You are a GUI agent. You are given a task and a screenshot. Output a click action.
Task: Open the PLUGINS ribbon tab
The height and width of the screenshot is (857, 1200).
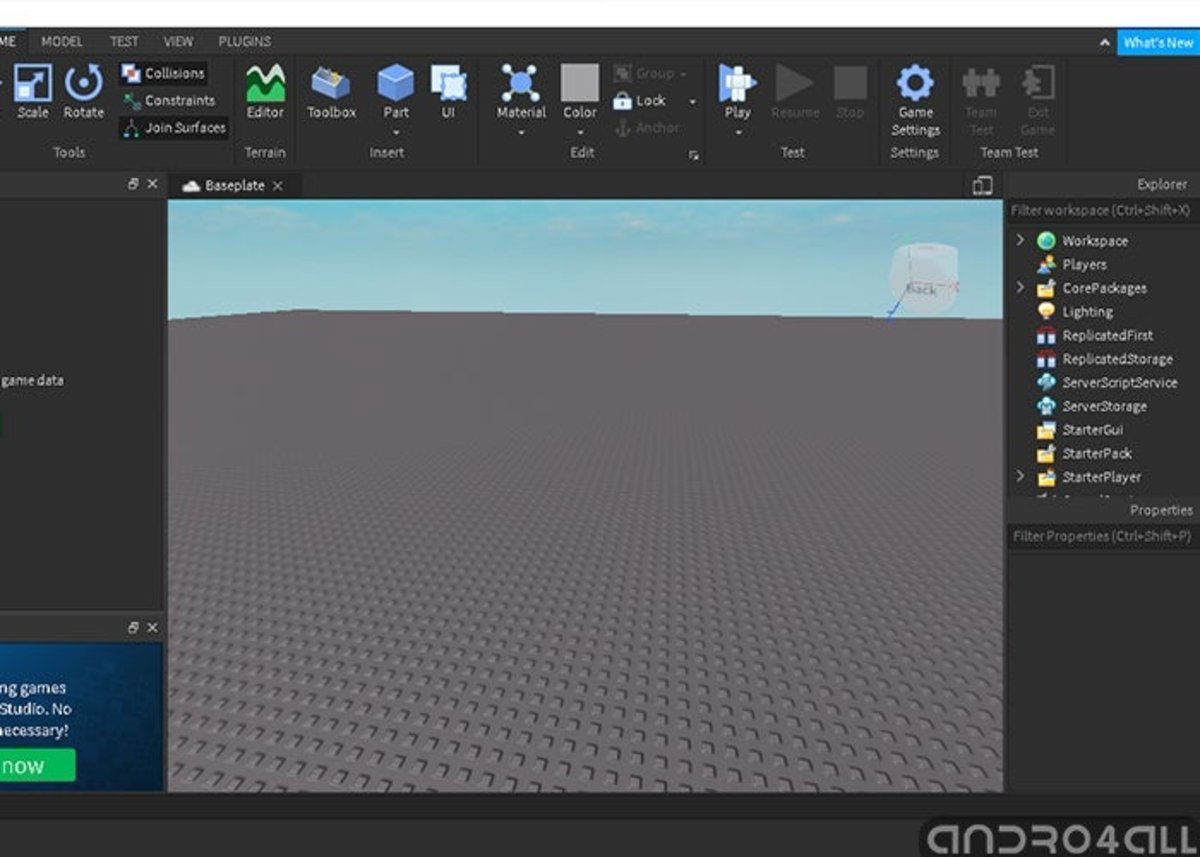(243, 41)
